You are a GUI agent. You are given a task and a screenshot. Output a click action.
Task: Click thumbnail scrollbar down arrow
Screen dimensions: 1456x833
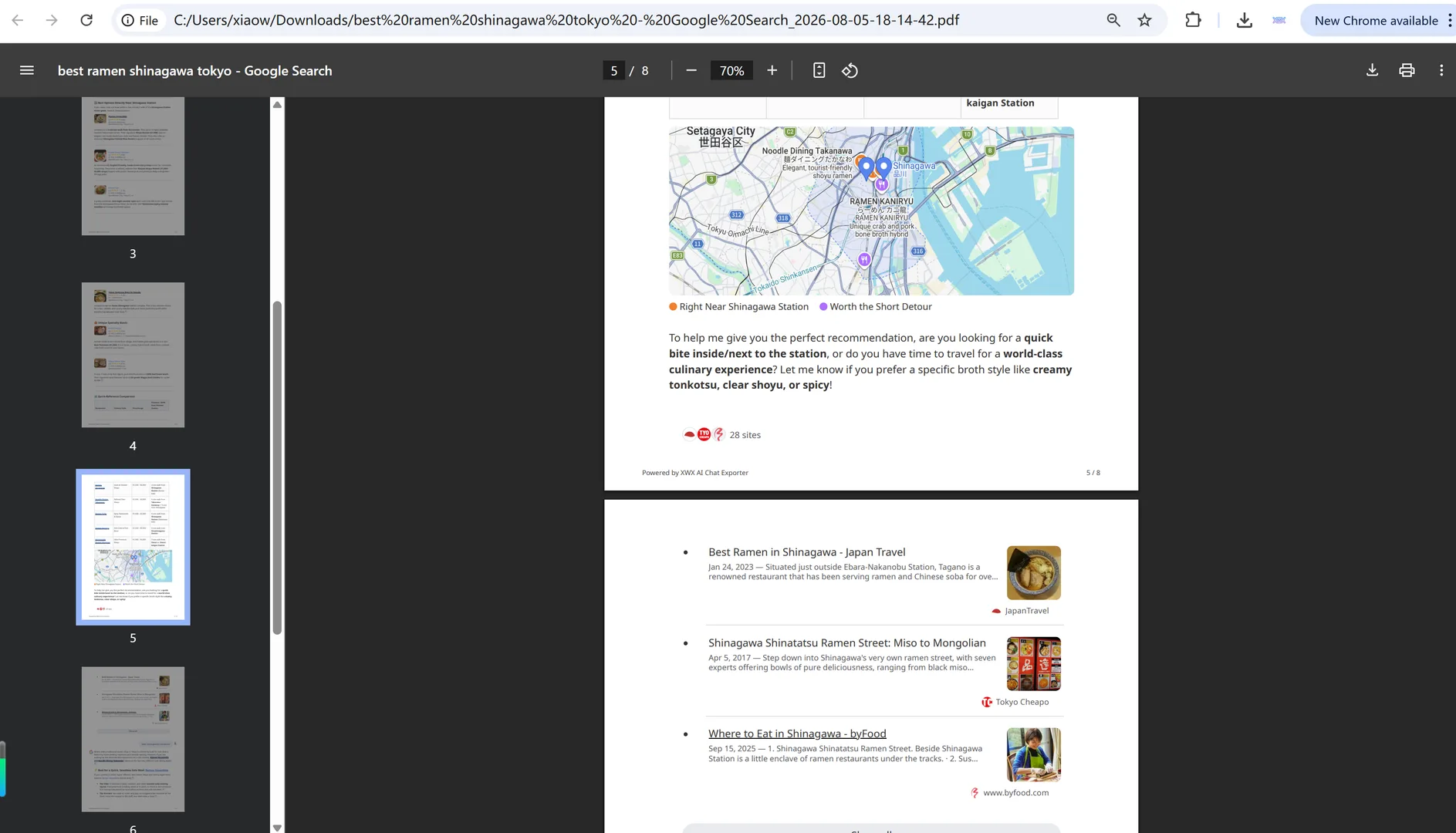277,828
